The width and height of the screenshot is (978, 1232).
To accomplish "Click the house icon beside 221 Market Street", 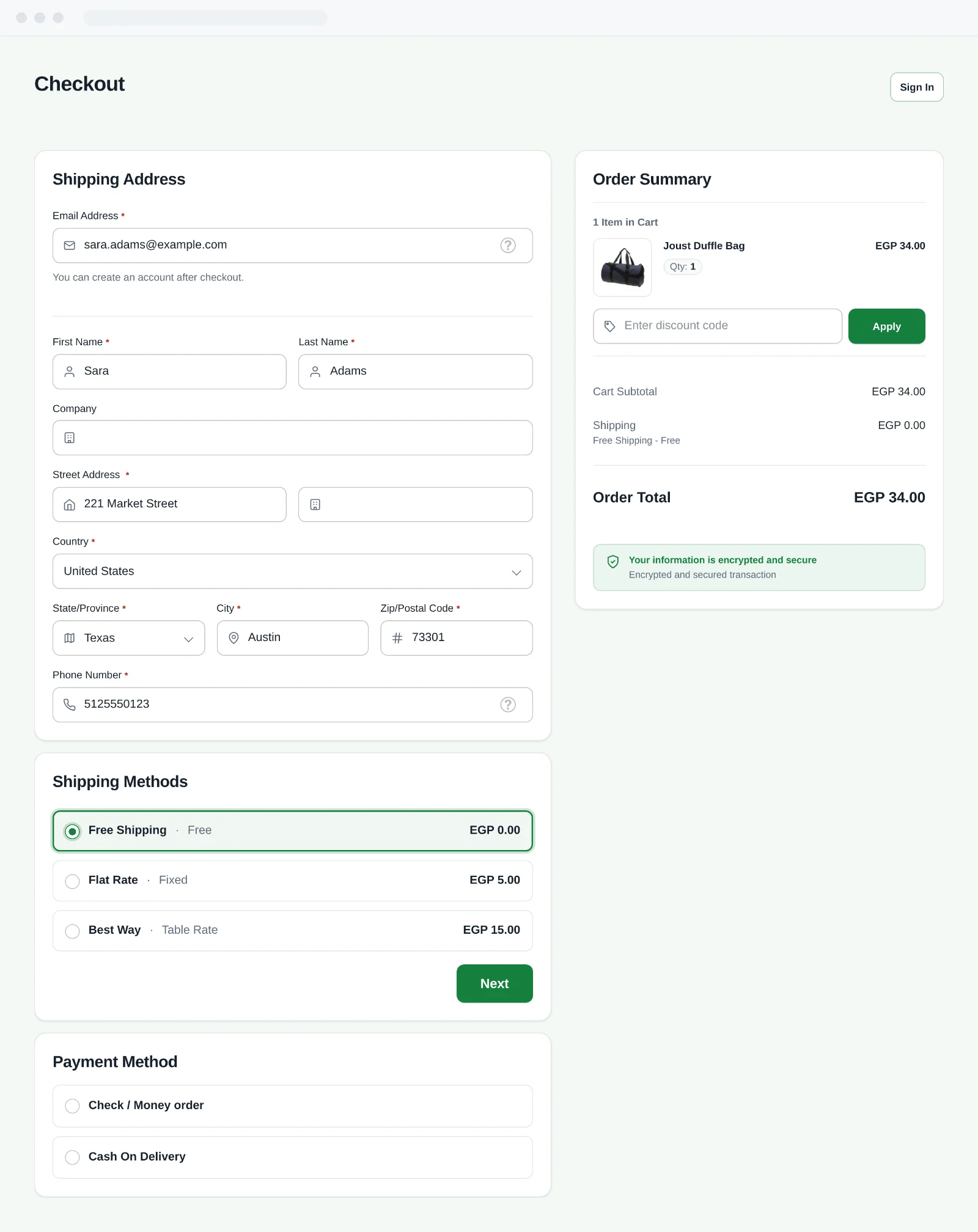I will (70, 505).
